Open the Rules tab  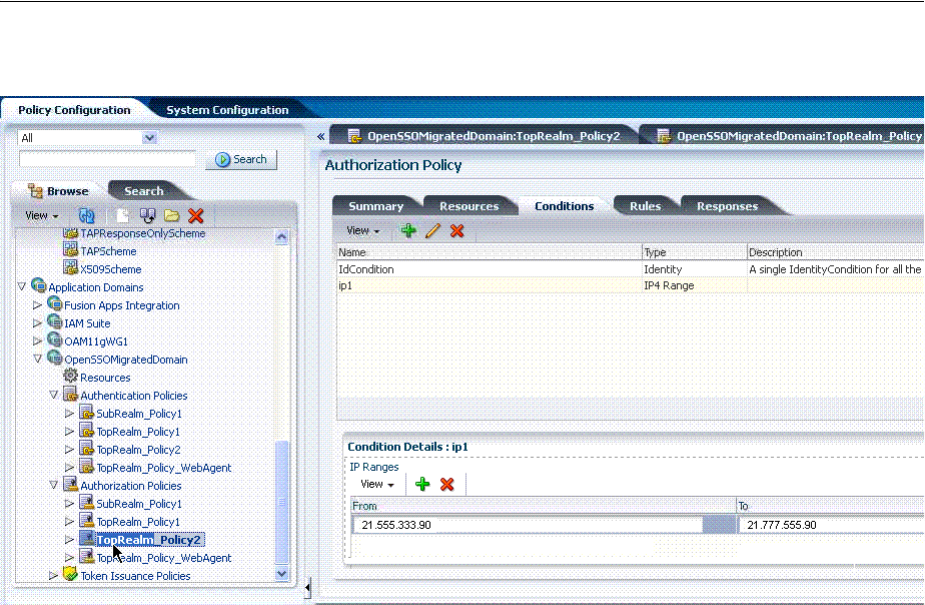[645, 206]
